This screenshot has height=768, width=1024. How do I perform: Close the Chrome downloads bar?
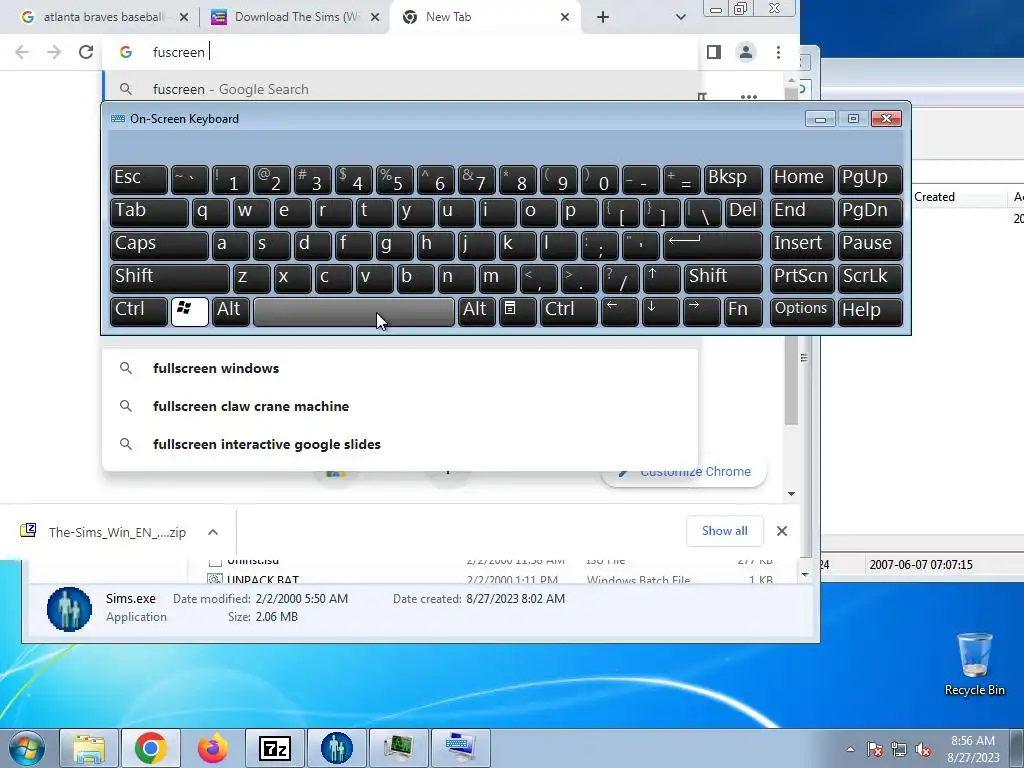pos(782,531)
